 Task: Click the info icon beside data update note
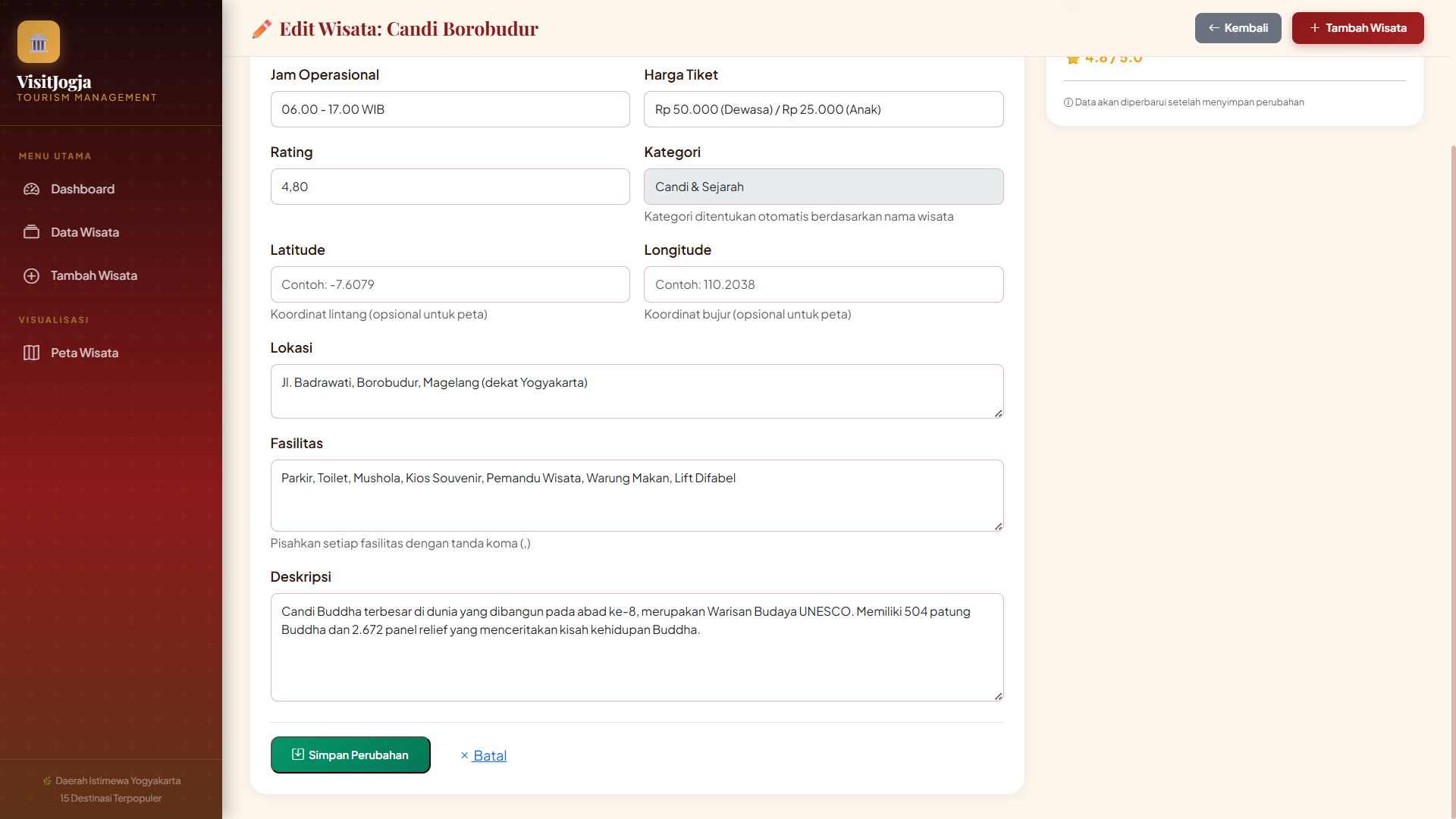(x=1068, y=102)
